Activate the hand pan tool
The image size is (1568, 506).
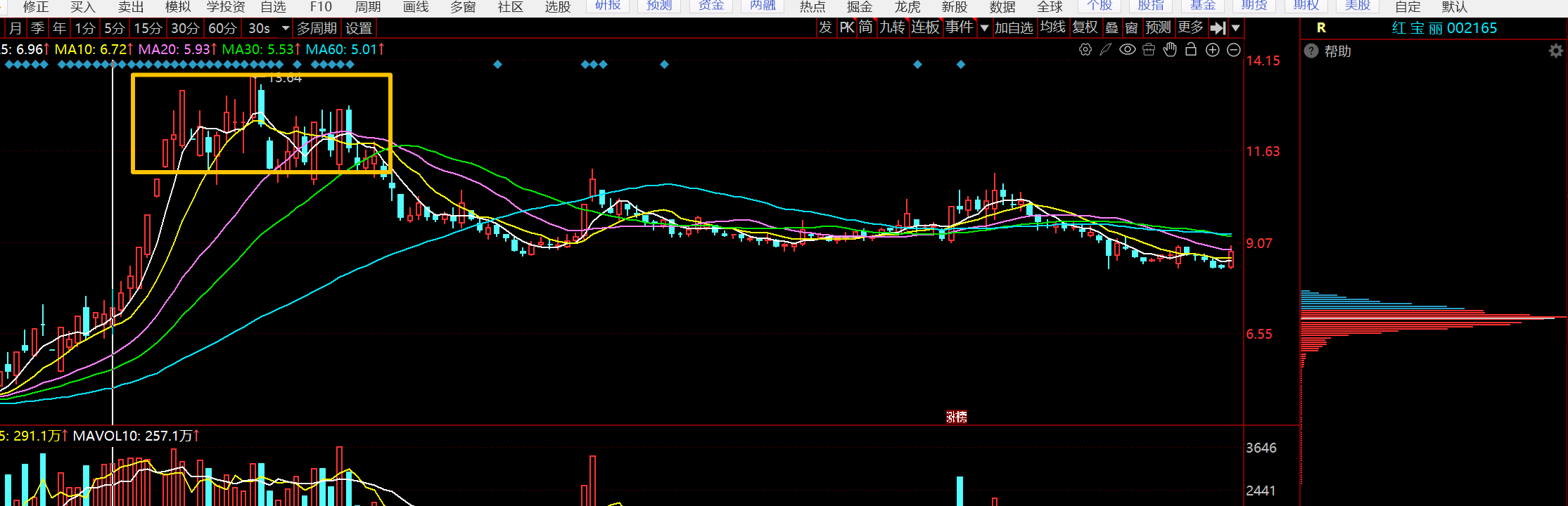1170,50
